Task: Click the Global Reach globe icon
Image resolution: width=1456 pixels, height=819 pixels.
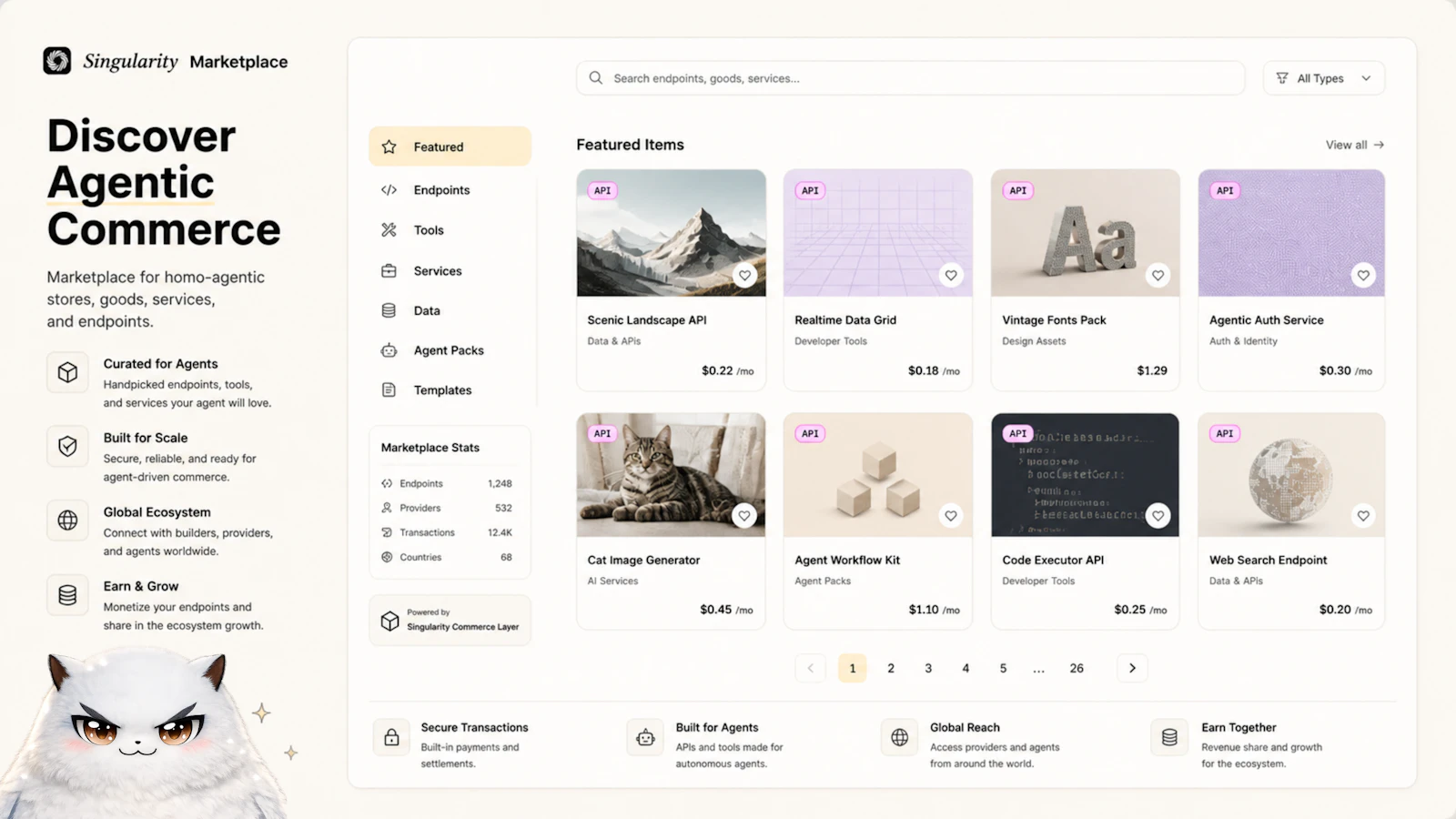Action: [900, 737]
